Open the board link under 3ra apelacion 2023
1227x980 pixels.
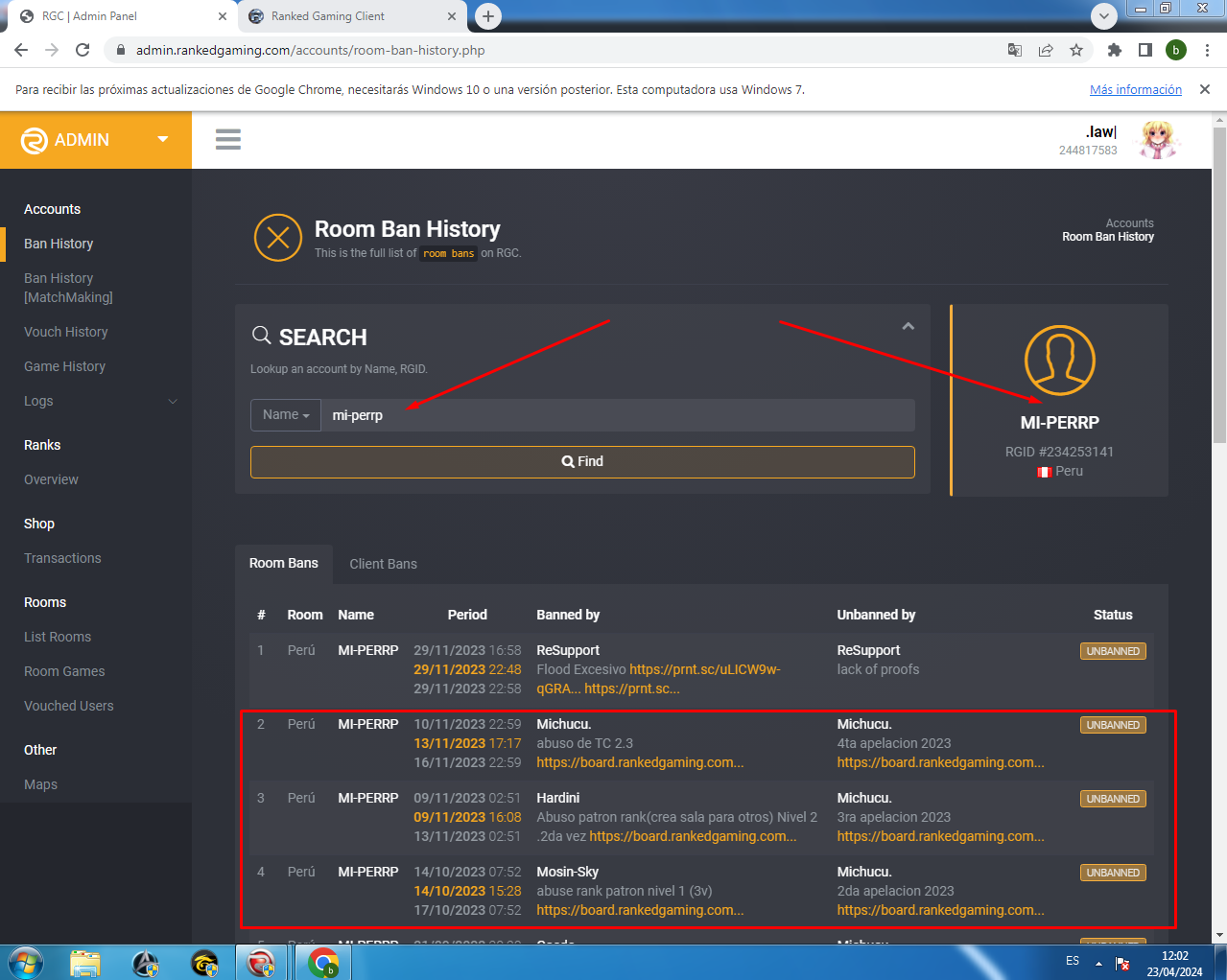940,836
